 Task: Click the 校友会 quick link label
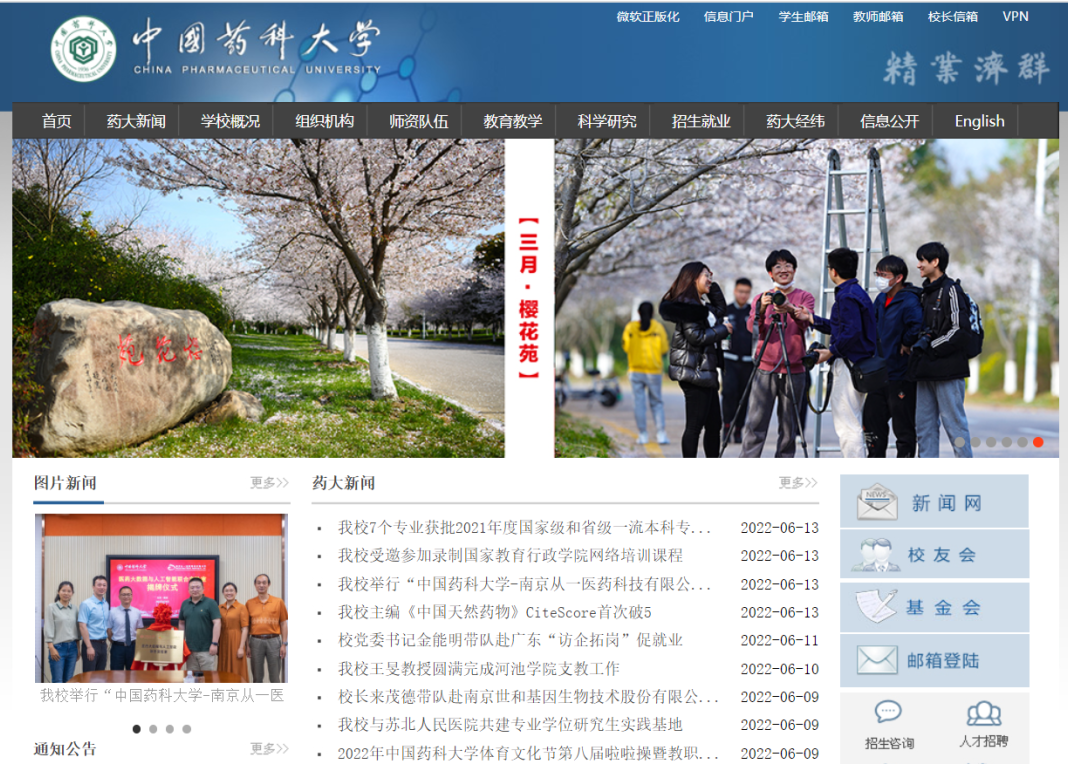942,555
